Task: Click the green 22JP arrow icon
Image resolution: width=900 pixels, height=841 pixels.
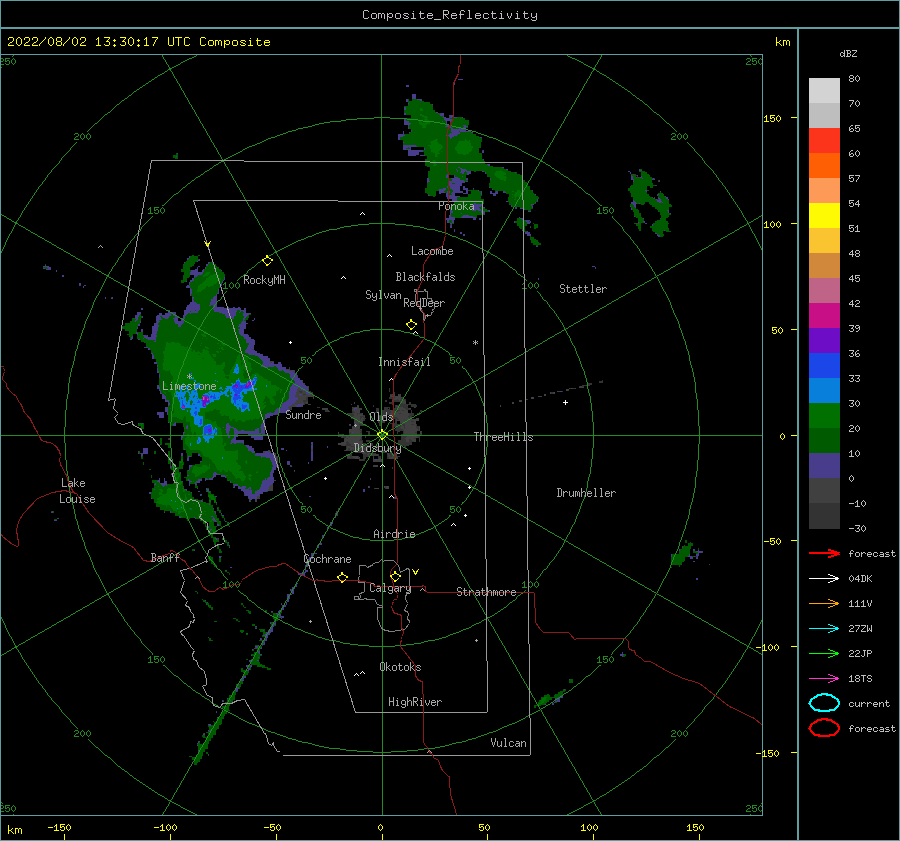Action: click(x=824, y=653)
